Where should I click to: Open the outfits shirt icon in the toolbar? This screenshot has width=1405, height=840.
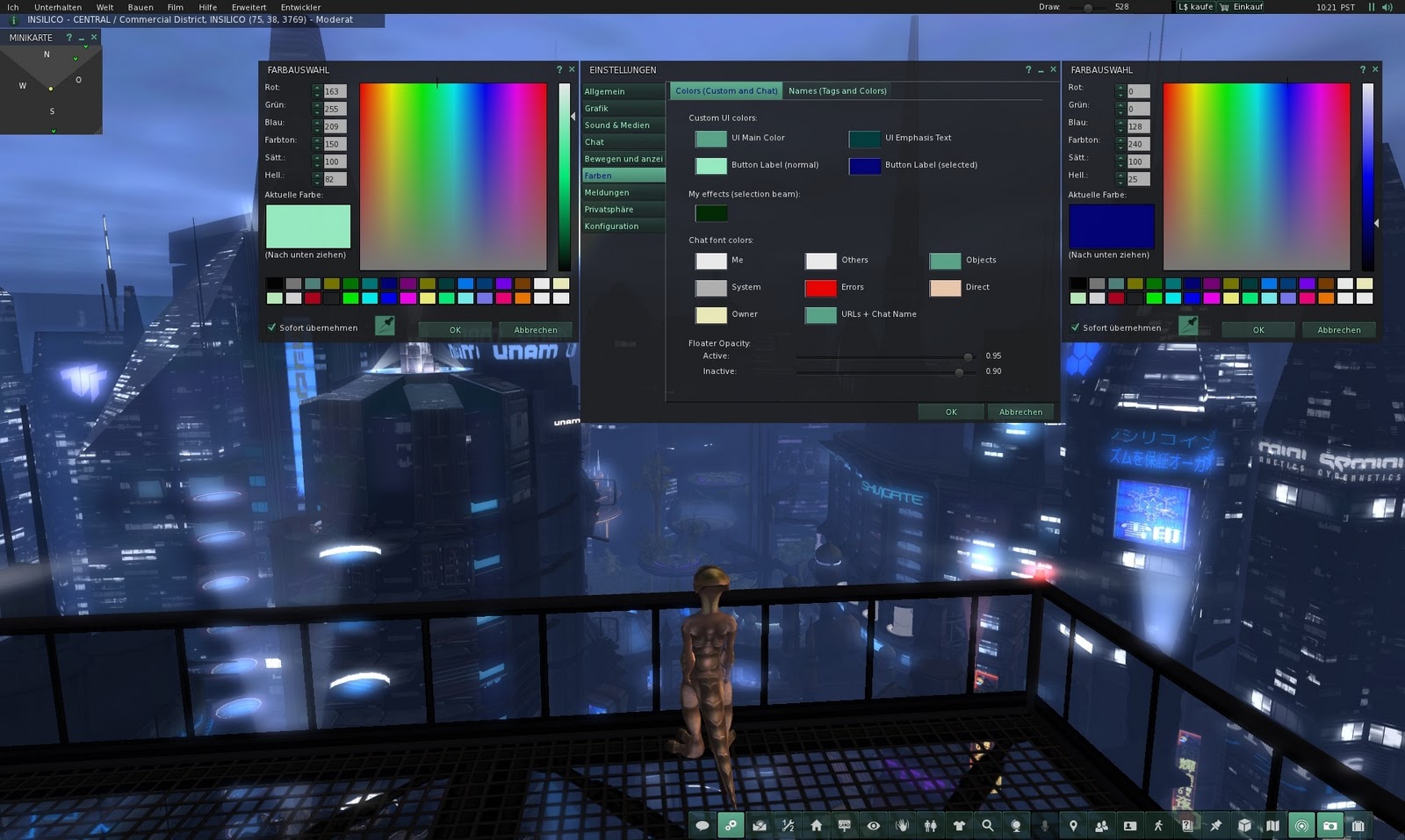[x=958, y=825]
